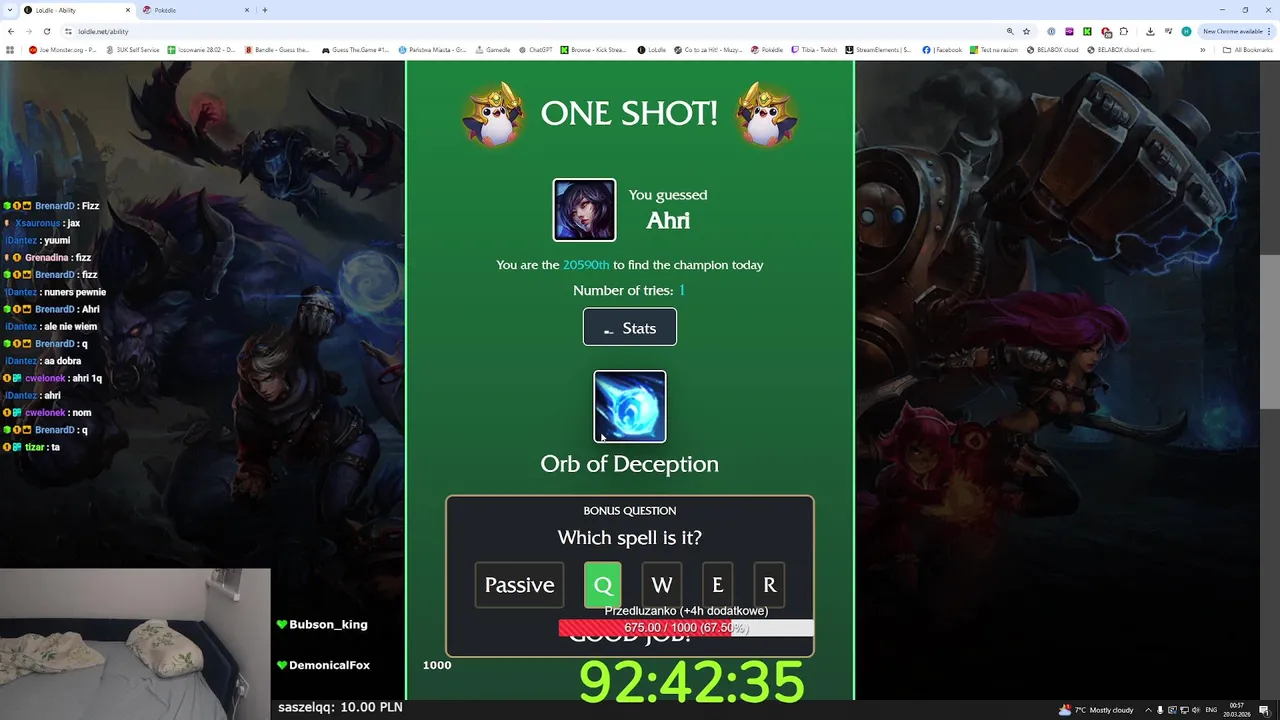1280x720 pixels.
Task: Open the zoom magnifier icon in address bar
Action: (1010, 31)
